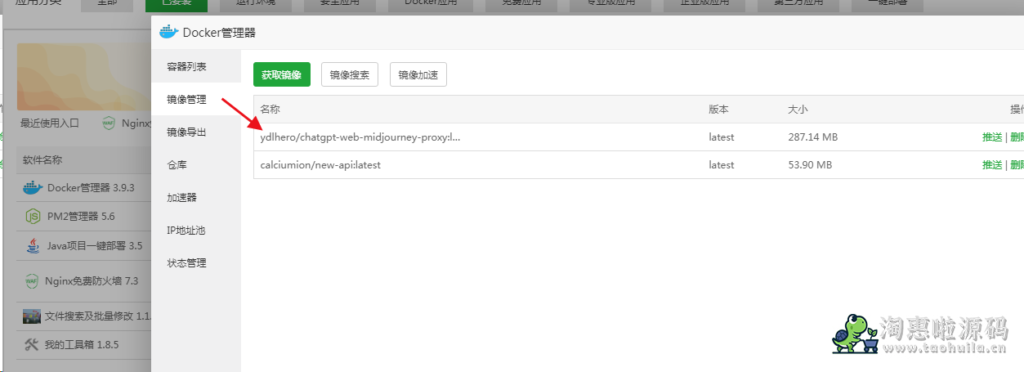The width and height of the screenshot is (1024, 372).
Task: Click the 53.90 MB size cell
Action: [810, 165]
